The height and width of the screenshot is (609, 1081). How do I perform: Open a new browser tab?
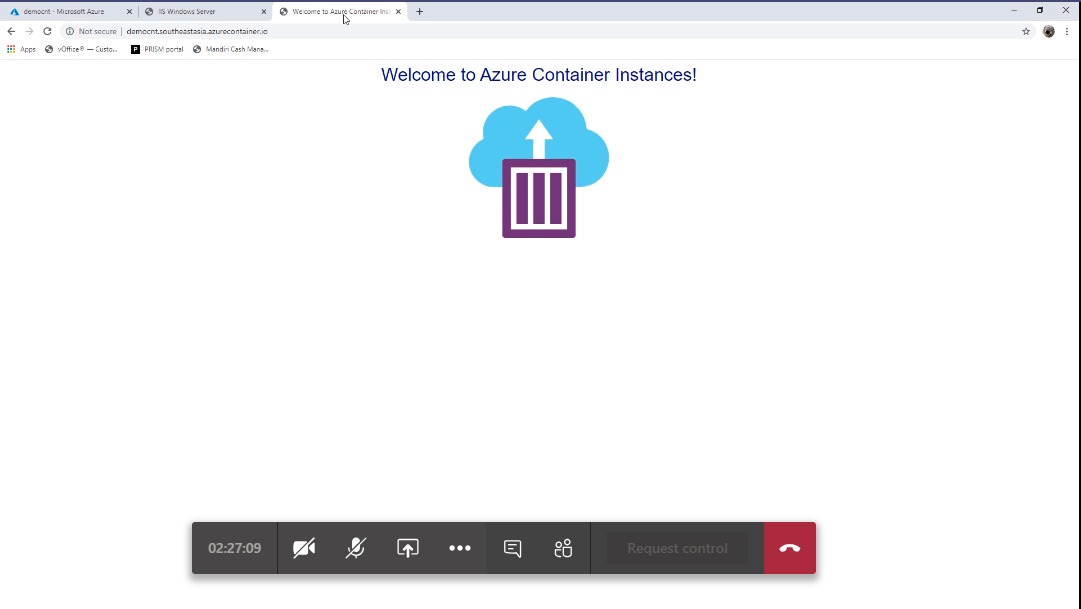(419, 12)
